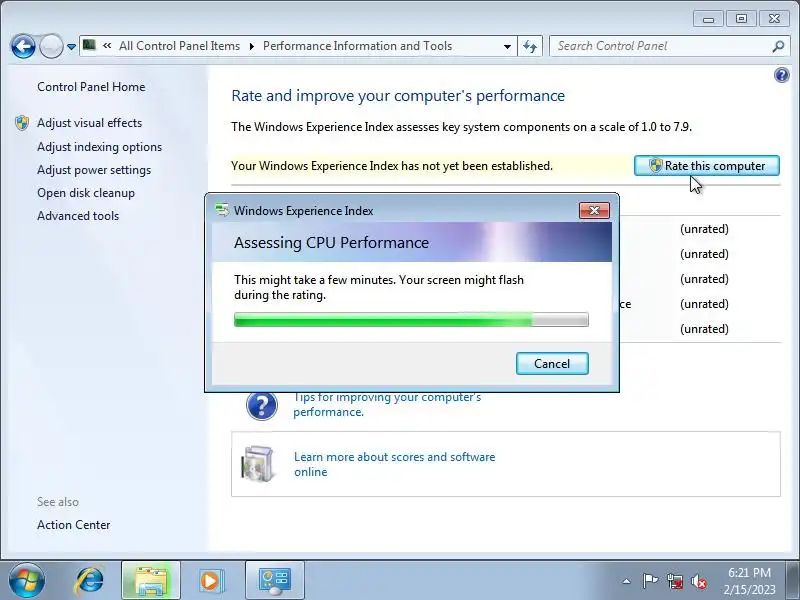Close the Windows Experience Index dialog
Image resolution: width=800 pixels, height=600 pixels.
pyautogui.click(x=594, y=210)
